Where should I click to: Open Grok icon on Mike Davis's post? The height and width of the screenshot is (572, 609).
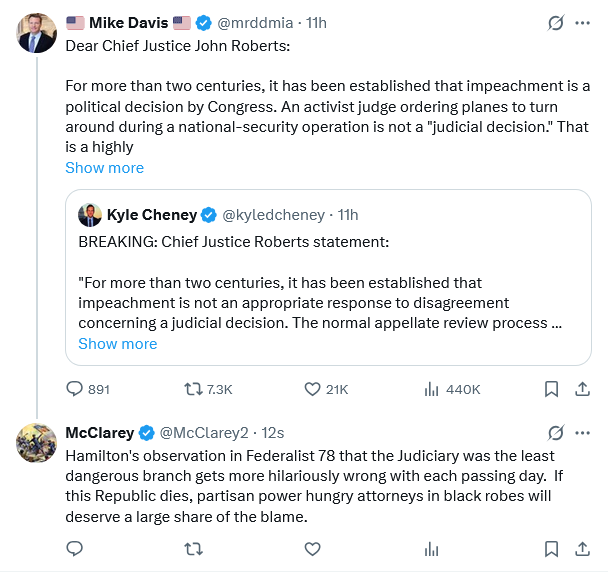click(x=555, y=23)
